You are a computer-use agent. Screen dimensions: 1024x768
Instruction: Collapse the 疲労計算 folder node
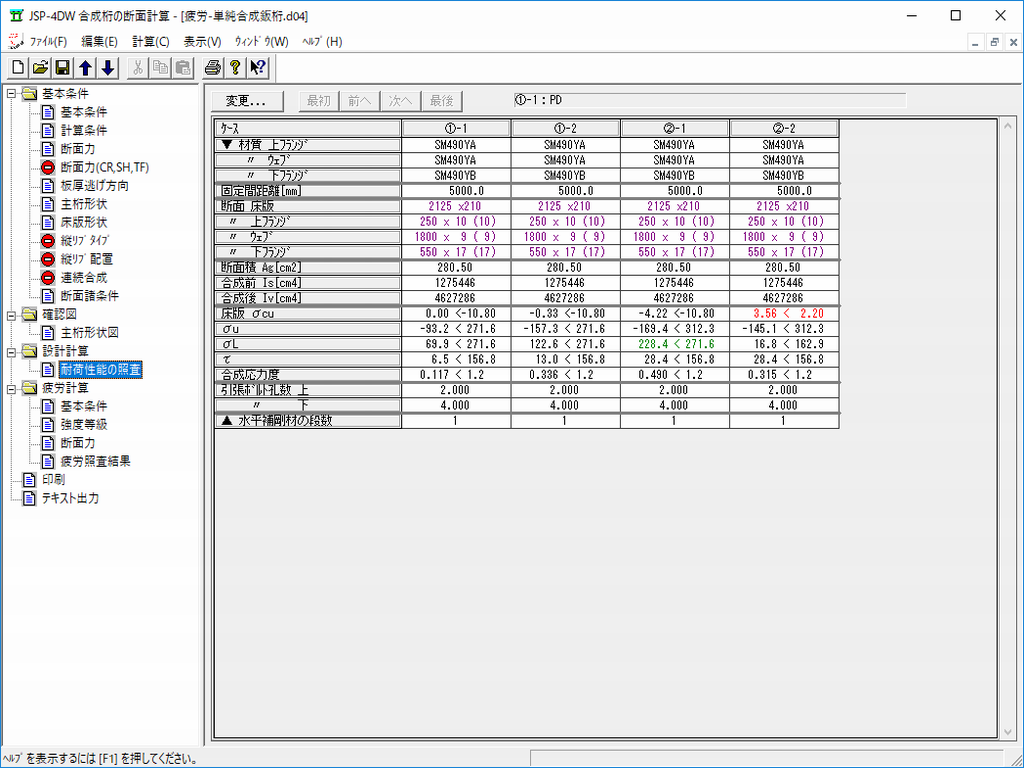(x=11, y=388)
